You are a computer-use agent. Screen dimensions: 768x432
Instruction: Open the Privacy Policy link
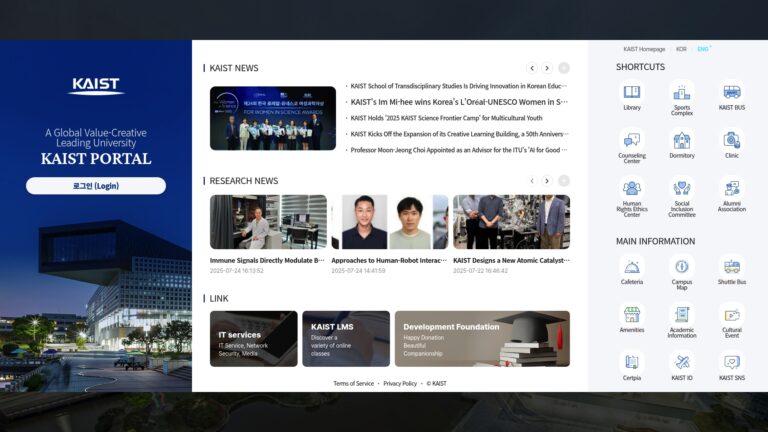(x=400, y=384)
